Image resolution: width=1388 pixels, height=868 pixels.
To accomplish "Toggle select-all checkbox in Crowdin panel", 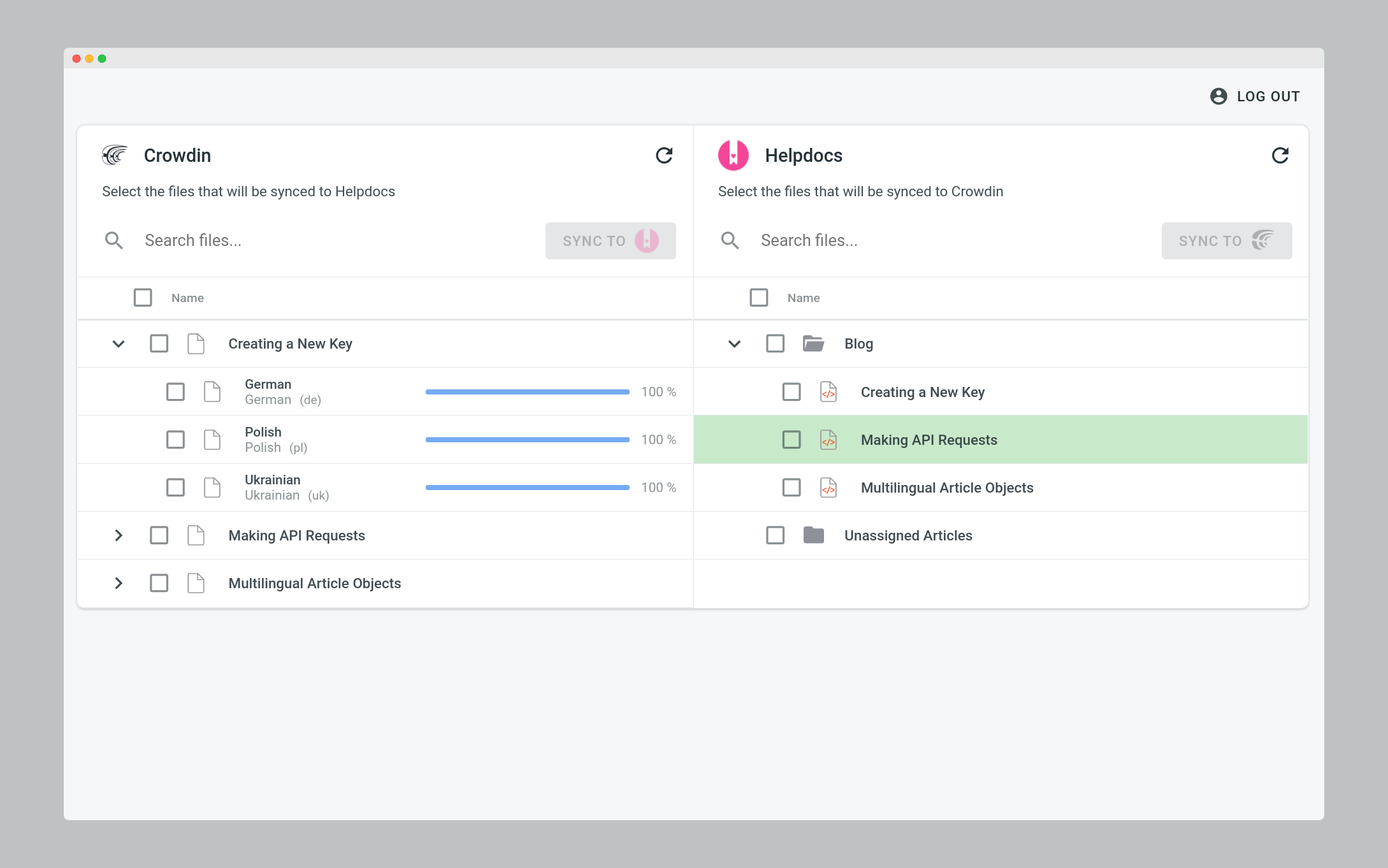I will click(x=143, y=298).
